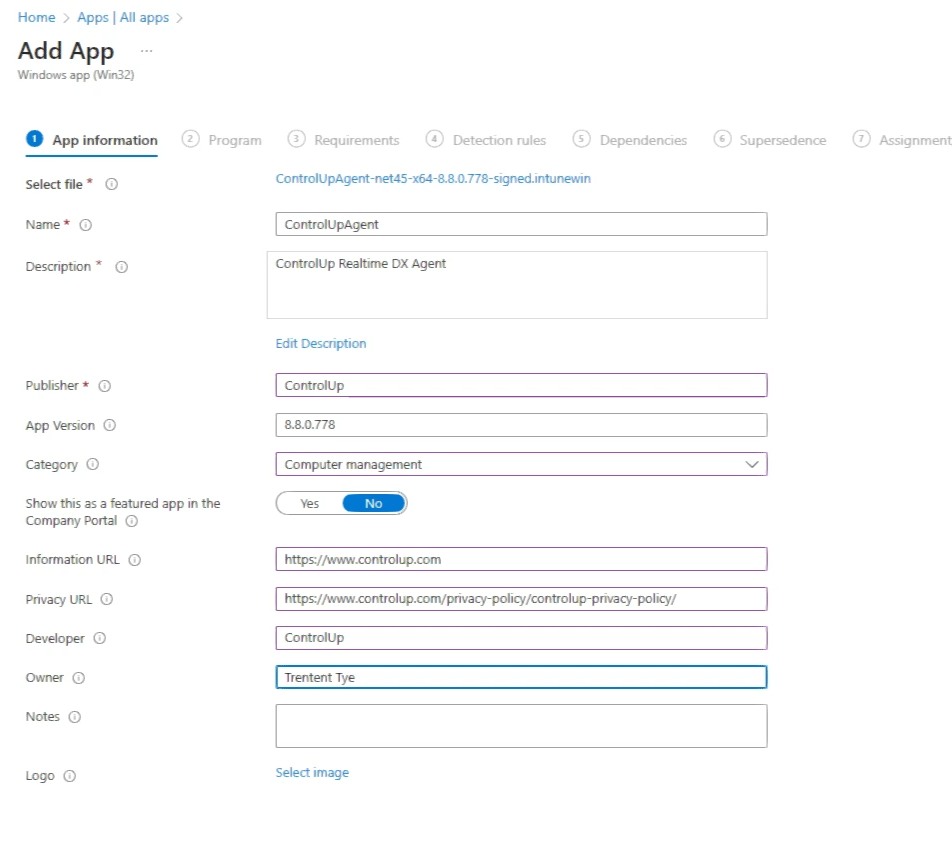Focus the Developer input field

[x=521, y=638]
